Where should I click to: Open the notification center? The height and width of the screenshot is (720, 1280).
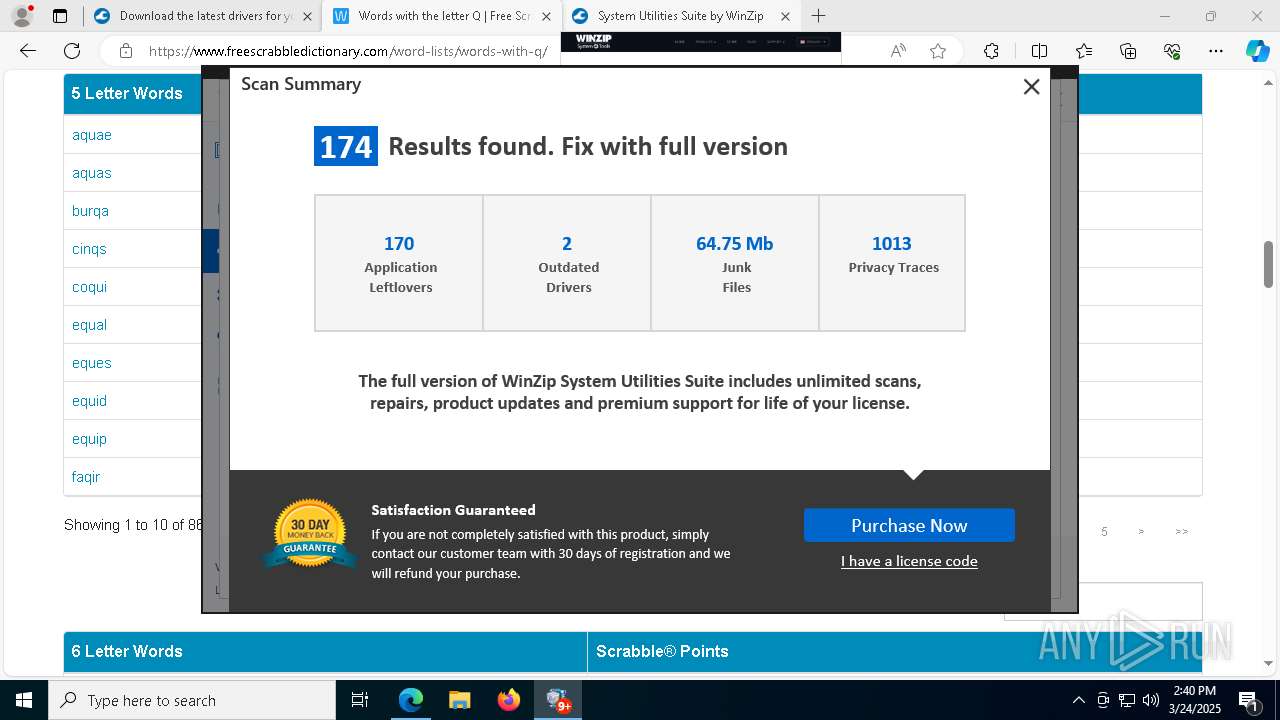pos(1249,700)
